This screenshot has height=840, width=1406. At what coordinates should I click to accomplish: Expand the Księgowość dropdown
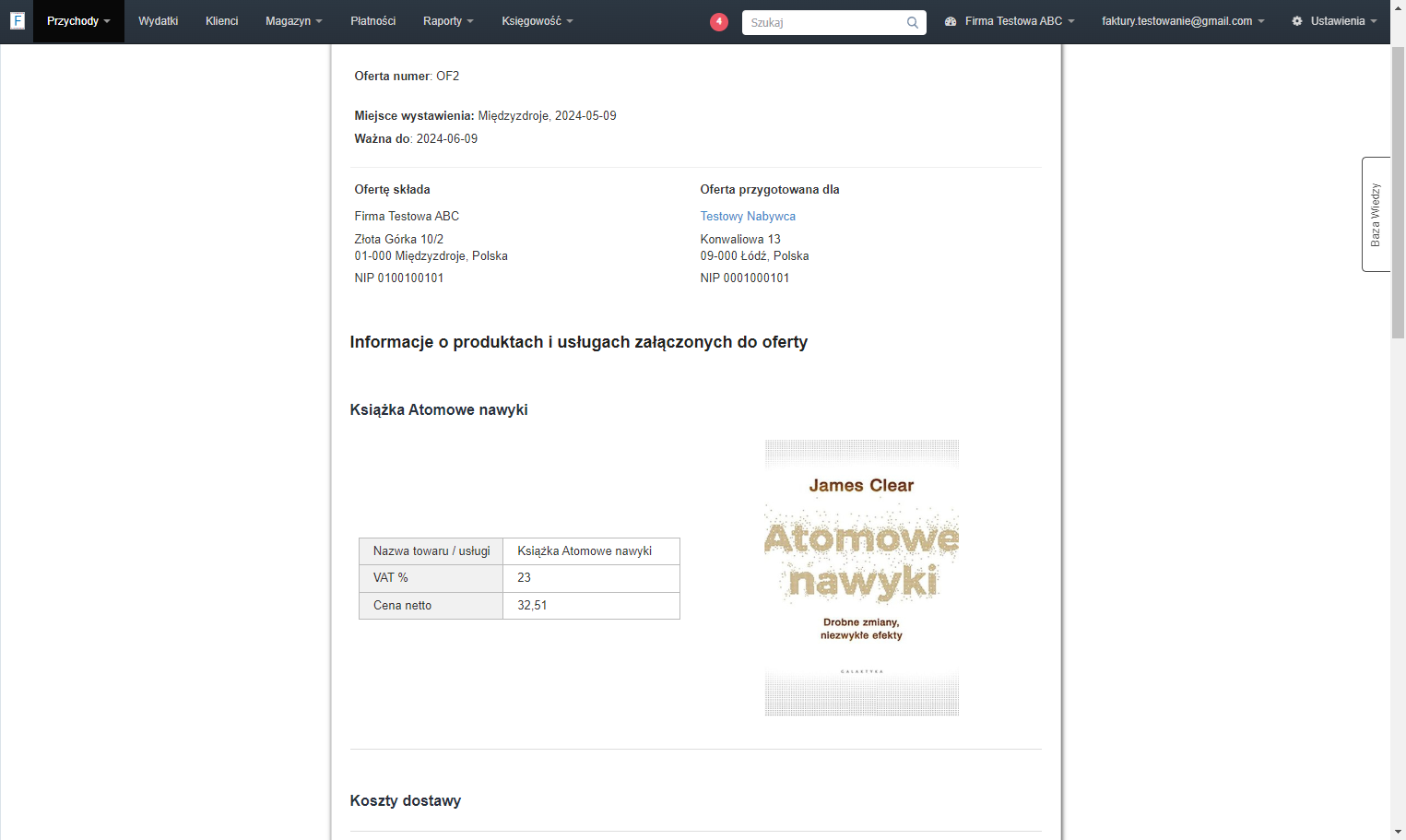pyautogui.click(x=538, y=21)
